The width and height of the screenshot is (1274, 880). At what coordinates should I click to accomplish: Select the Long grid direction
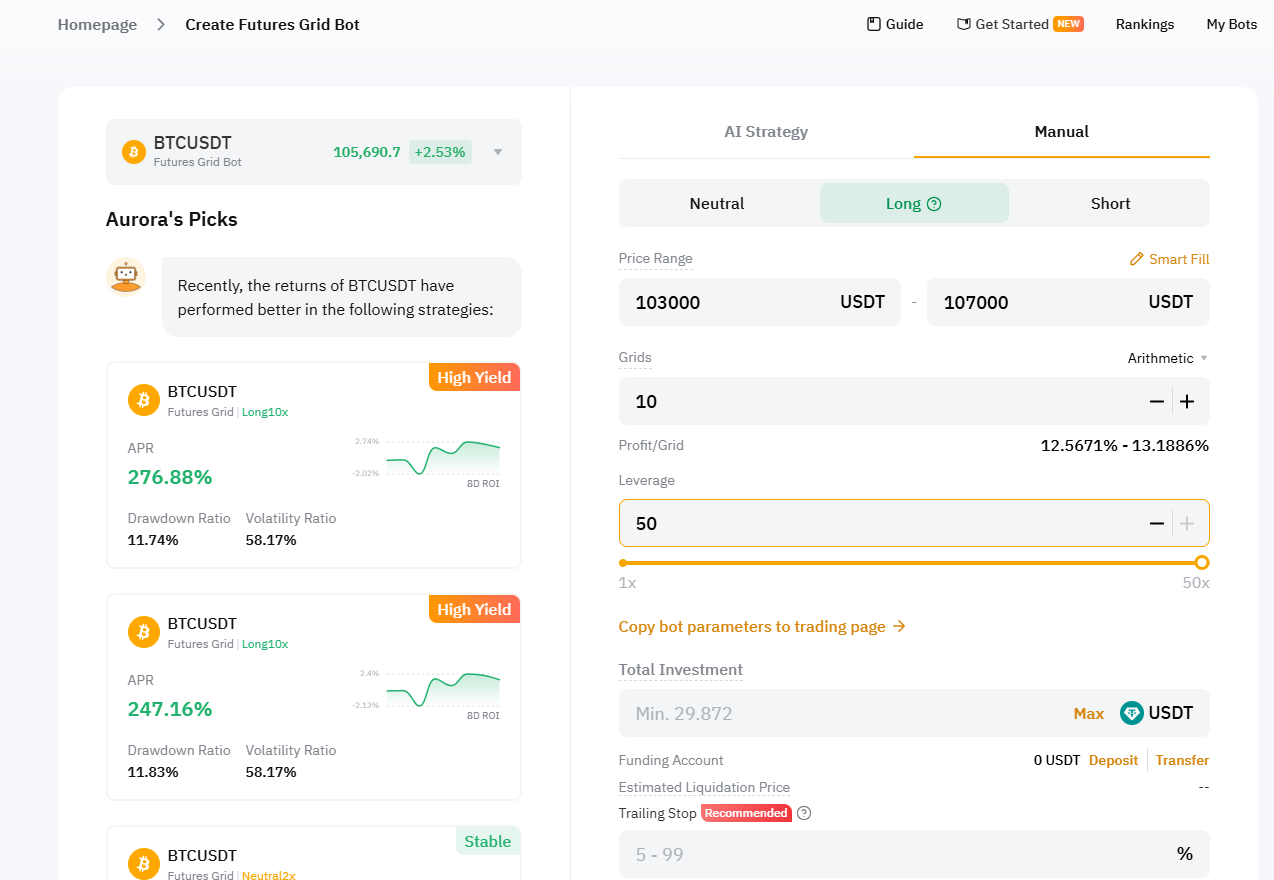click(x=903, y=203)
